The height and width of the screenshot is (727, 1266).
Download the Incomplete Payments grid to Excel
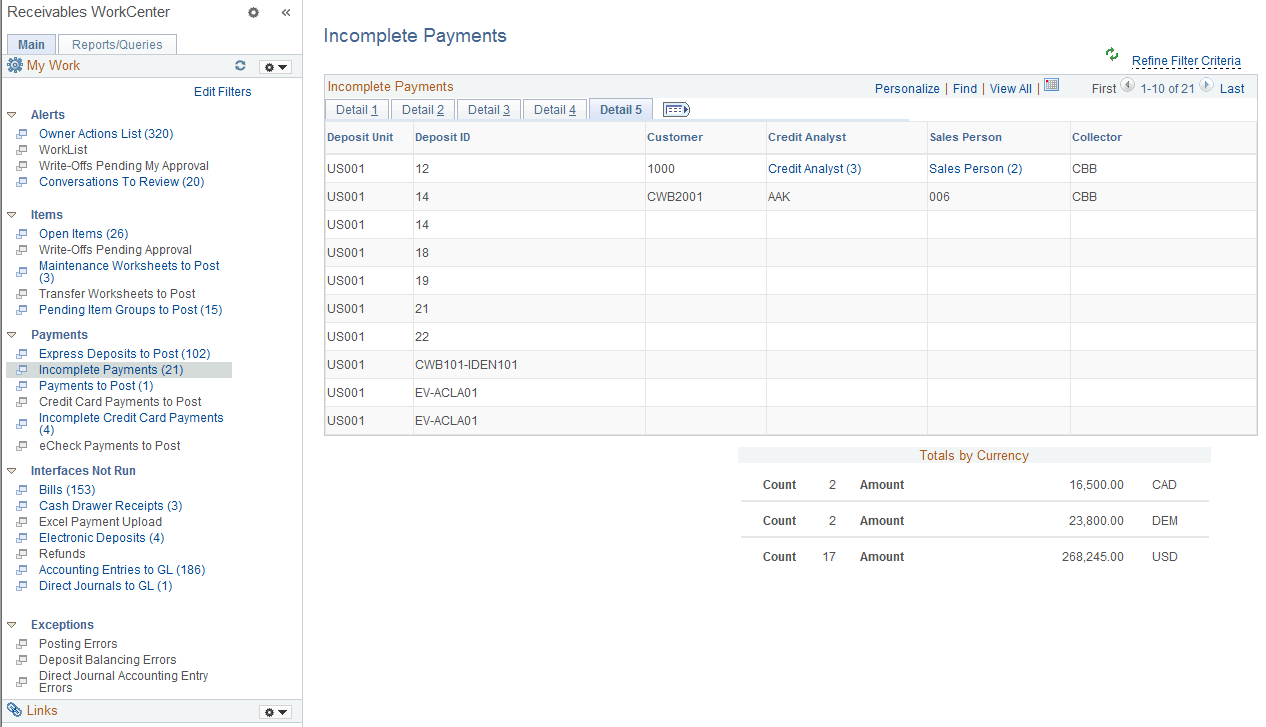1051,86
